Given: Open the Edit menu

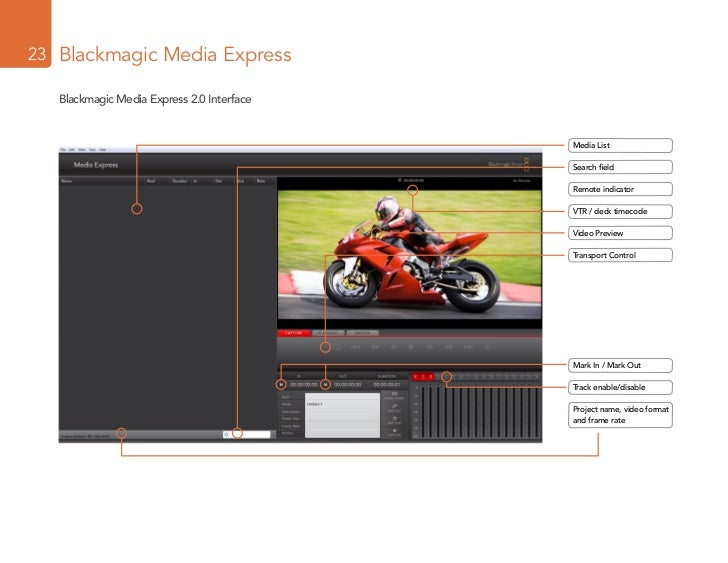Looking at the screenshot, I should click(x=72, y=149).
